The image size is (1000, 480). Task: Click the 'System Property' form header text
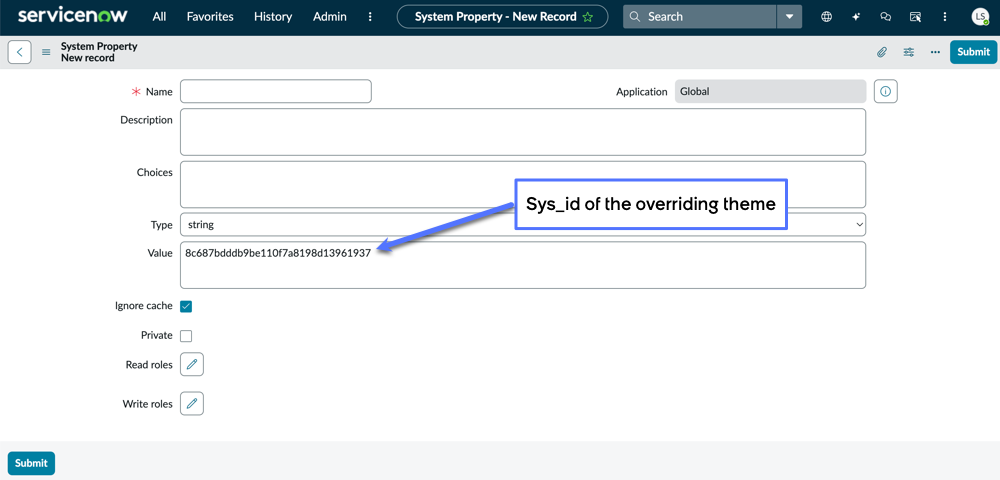point(99,47)
